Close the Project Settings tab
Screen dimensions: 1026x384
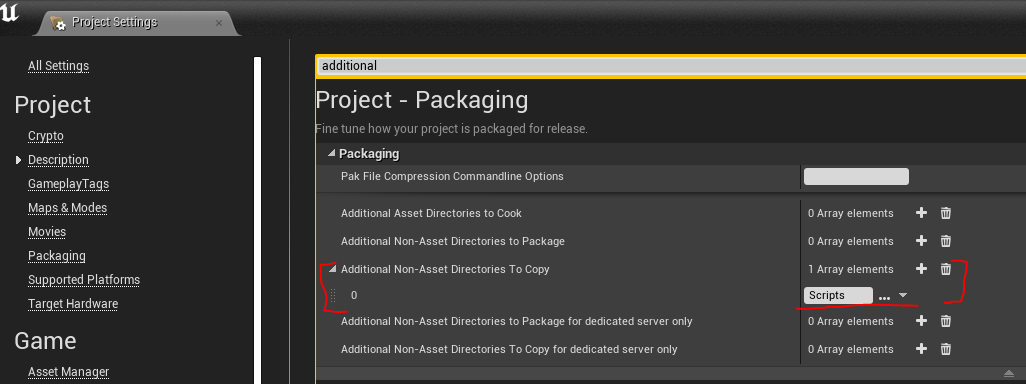tap(219, 23)
